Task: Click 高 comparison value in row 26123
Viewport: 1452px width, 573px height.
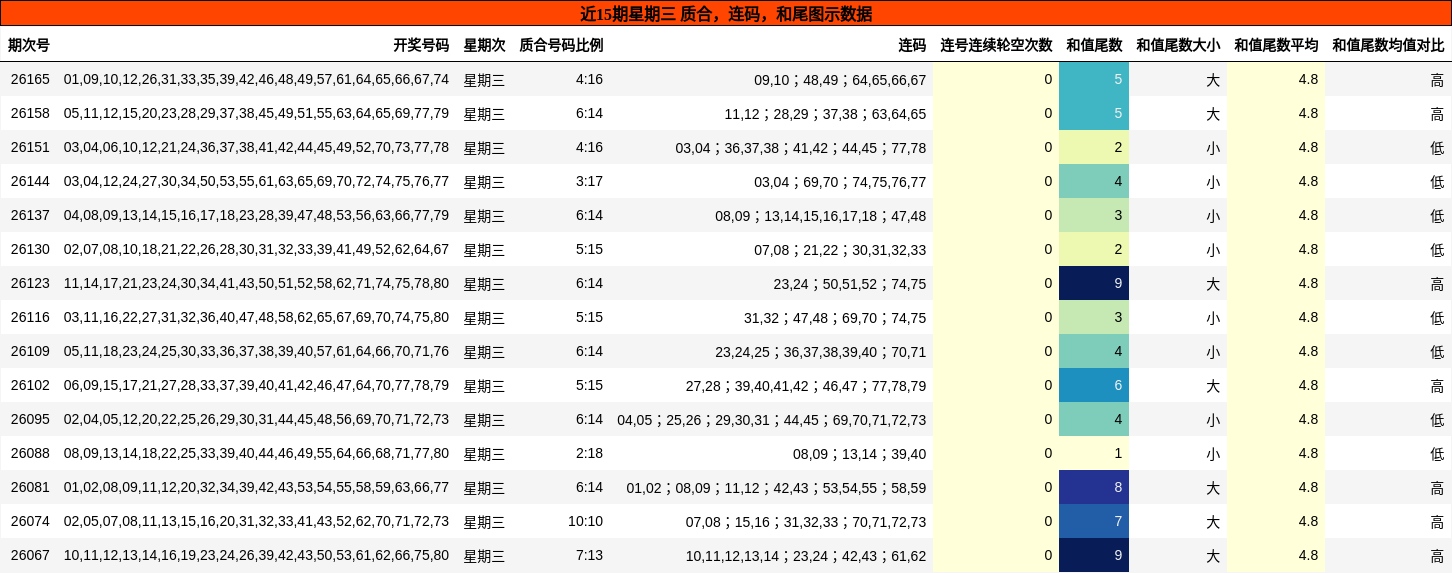Action: click(x=1437, y=283)
